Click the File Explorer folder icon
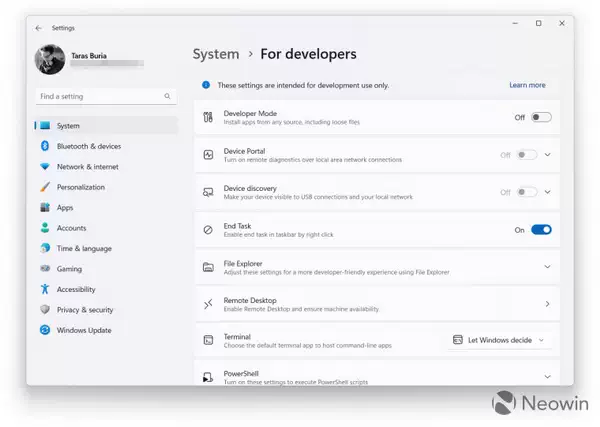 pyautogui.click(x=208, y=267)
